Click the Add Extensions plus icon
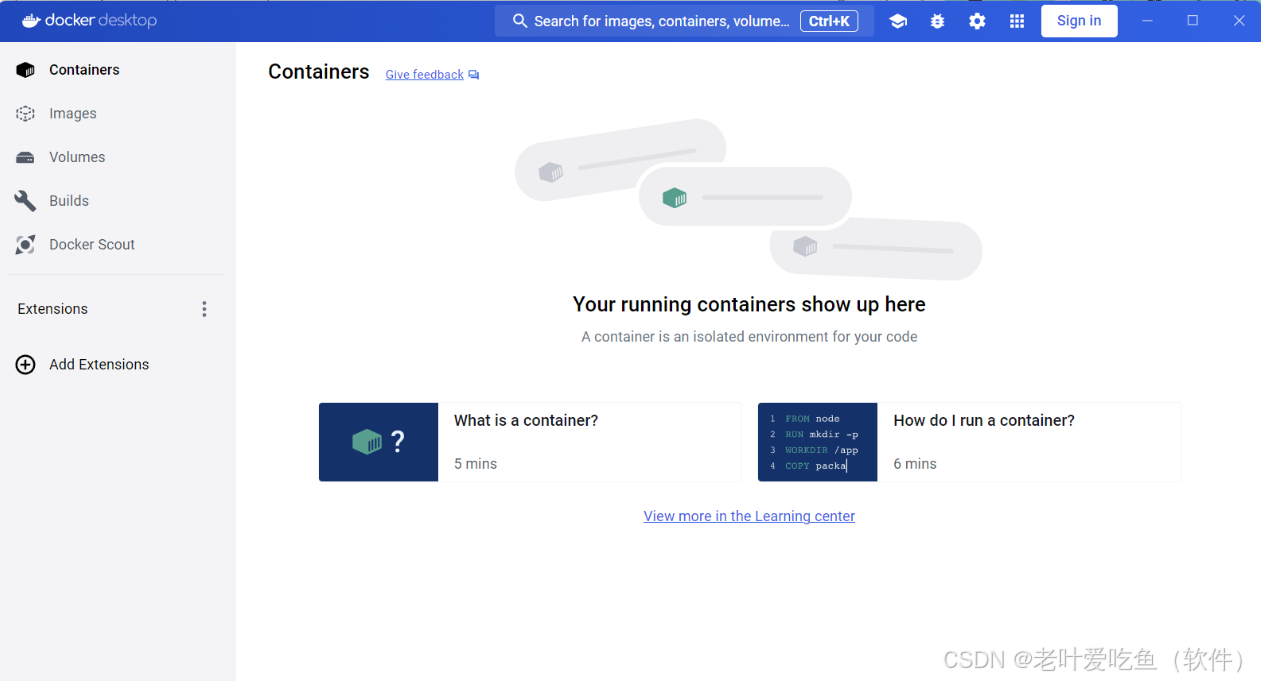This screenshot has width=1261, height=681. [x=25, y=364]
